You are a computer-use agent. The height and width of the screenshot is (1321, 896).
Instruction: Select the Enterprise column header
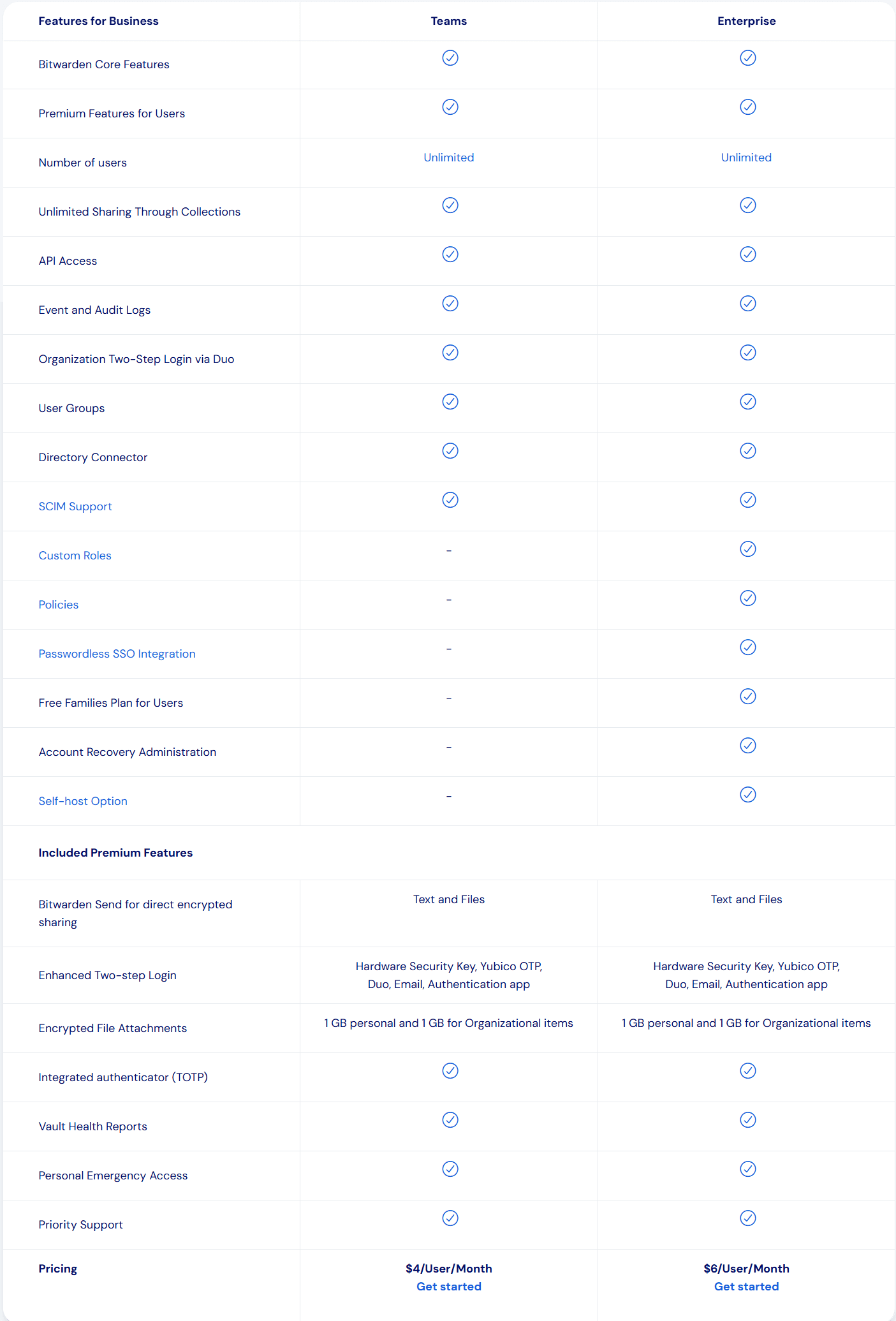pyautogui.click(x=746, y=20)
